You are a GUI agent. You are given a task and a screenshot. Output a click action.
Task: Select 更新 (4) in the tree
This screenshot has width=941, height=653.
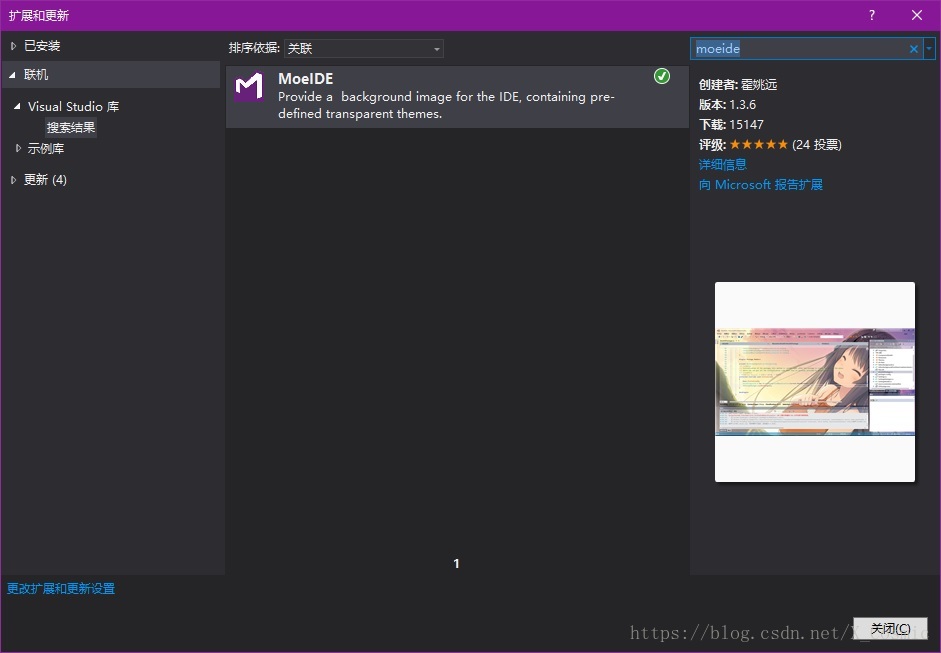click(45, 179)
